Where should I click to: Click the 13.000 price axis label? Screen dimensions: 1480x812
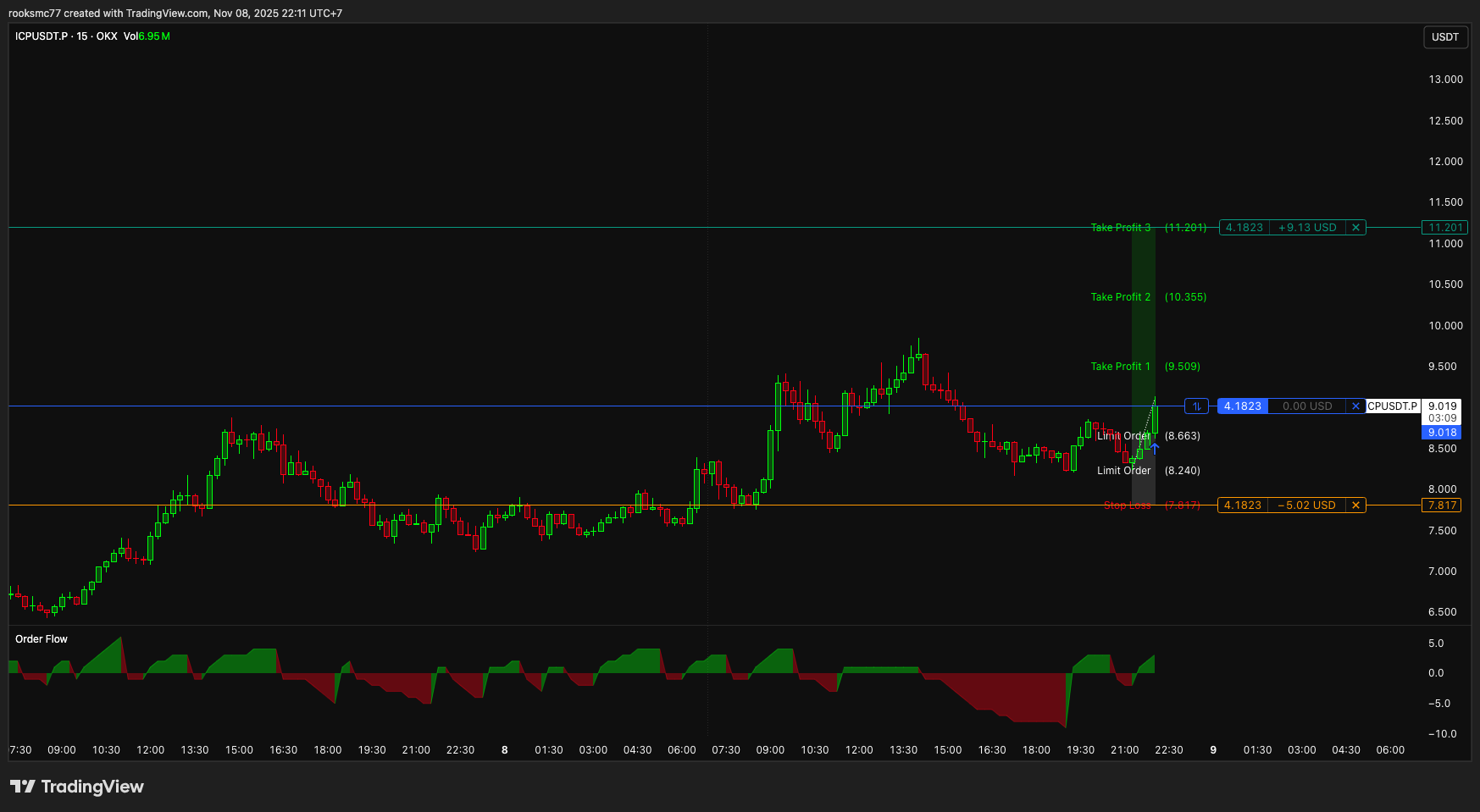click(x=1446, y=80)
